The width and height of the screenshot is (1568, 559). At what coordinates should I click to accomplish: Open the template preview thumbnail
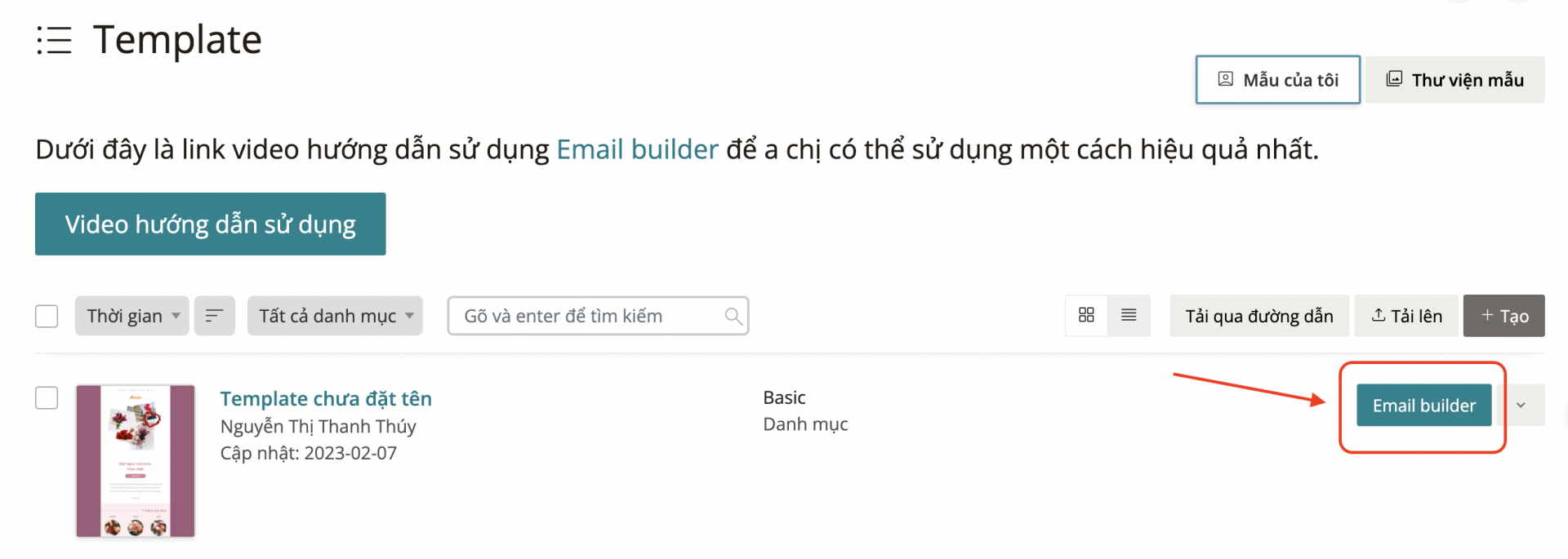(x=136, y=461)
